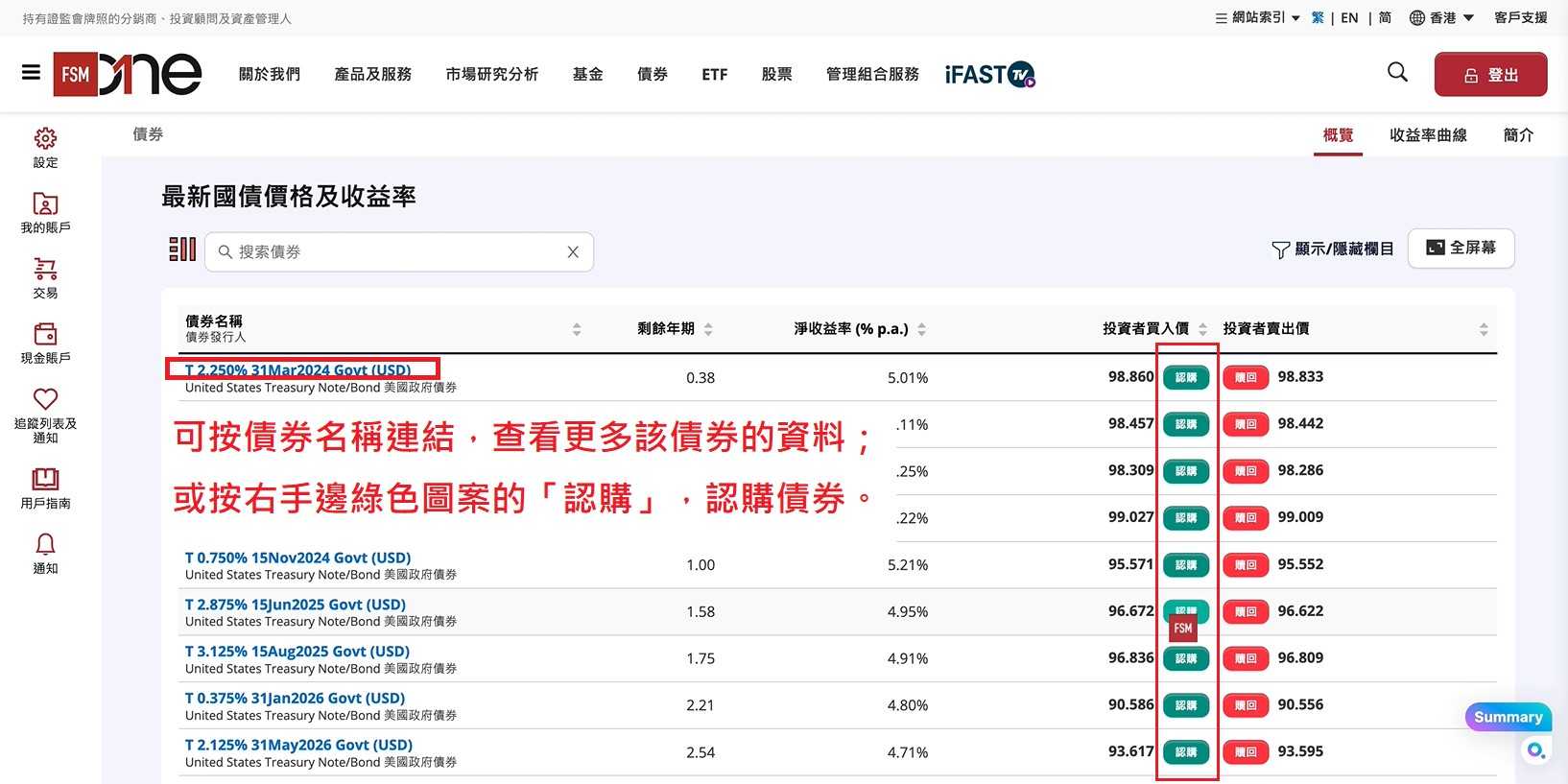Open 交易 trading cart in sidebar
The image size is (1568, 784).
coord(45,278)
